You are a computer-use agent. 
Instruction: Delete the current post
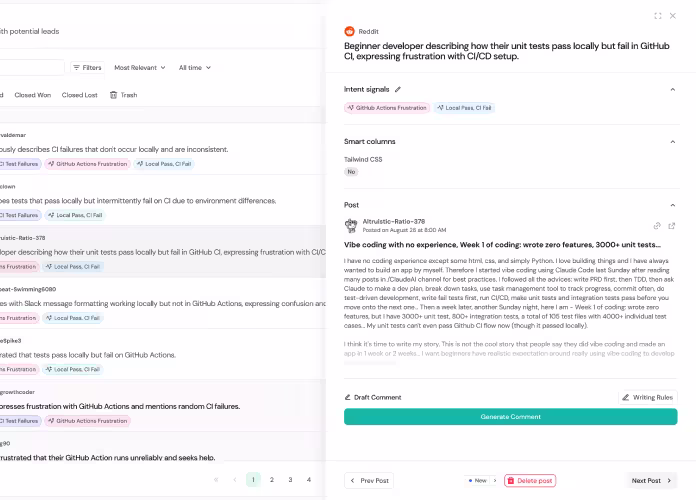coord(530,481)
